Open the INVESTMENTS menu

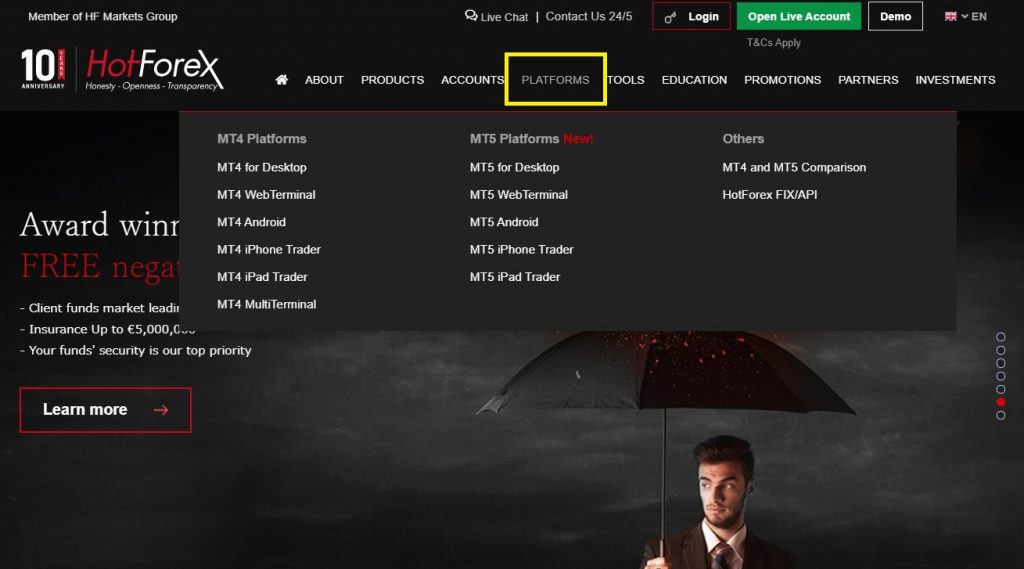pos(955,80)
